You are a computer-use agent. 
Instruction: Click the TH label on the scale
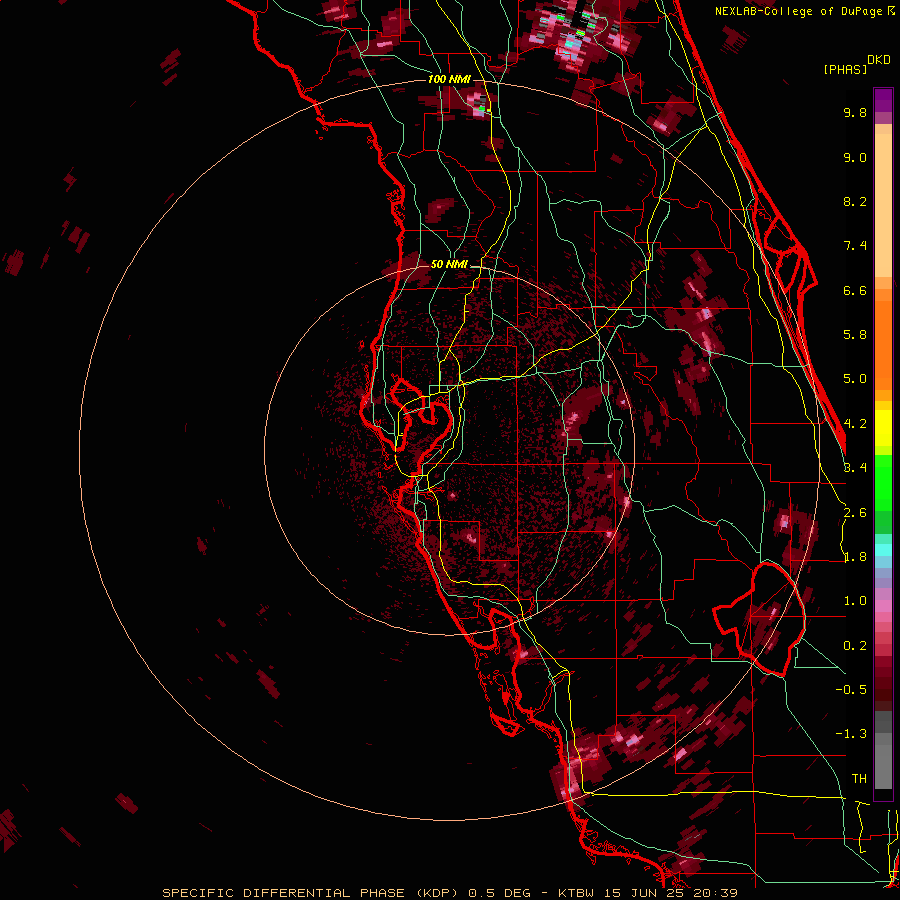point(859,779)
